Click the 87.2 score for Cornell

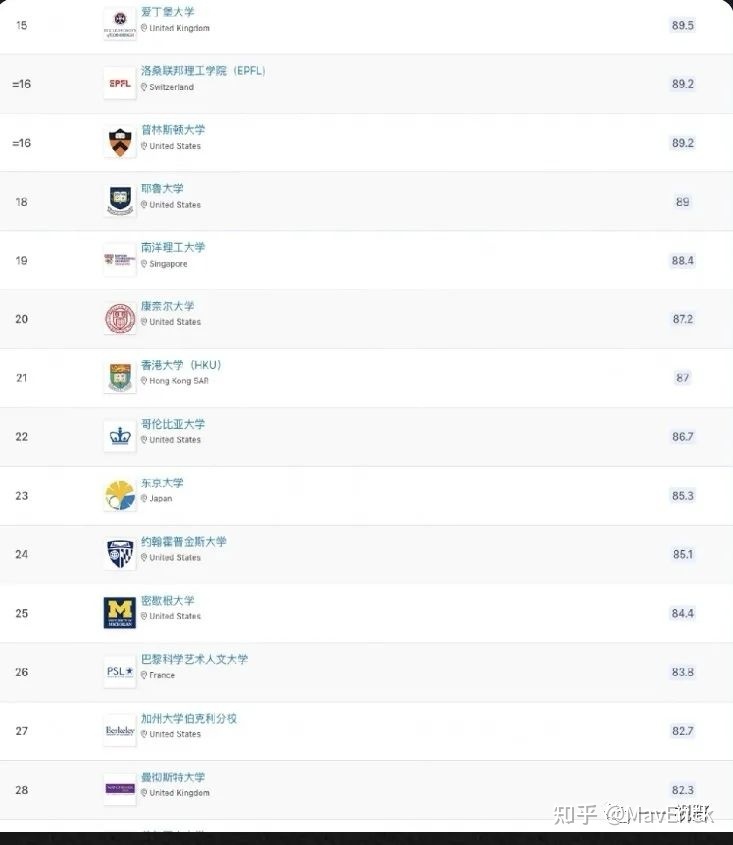pos(683,319)
